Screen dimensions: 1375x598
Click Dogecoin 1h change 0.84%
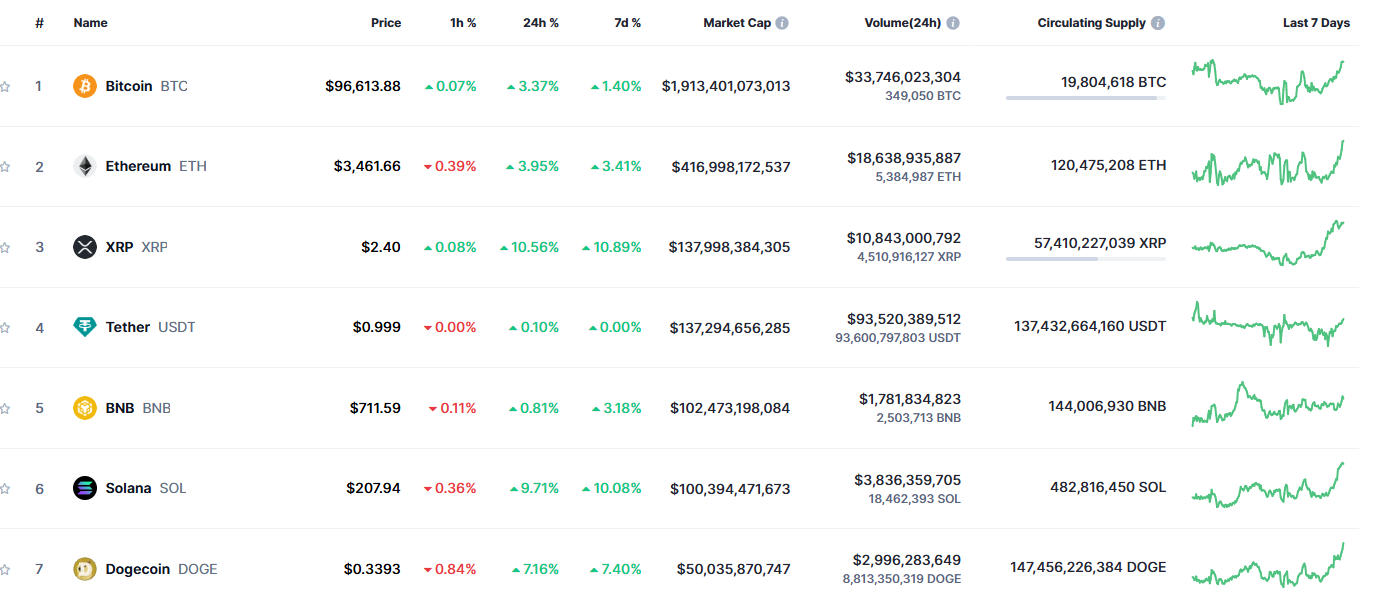click(450, 569)
